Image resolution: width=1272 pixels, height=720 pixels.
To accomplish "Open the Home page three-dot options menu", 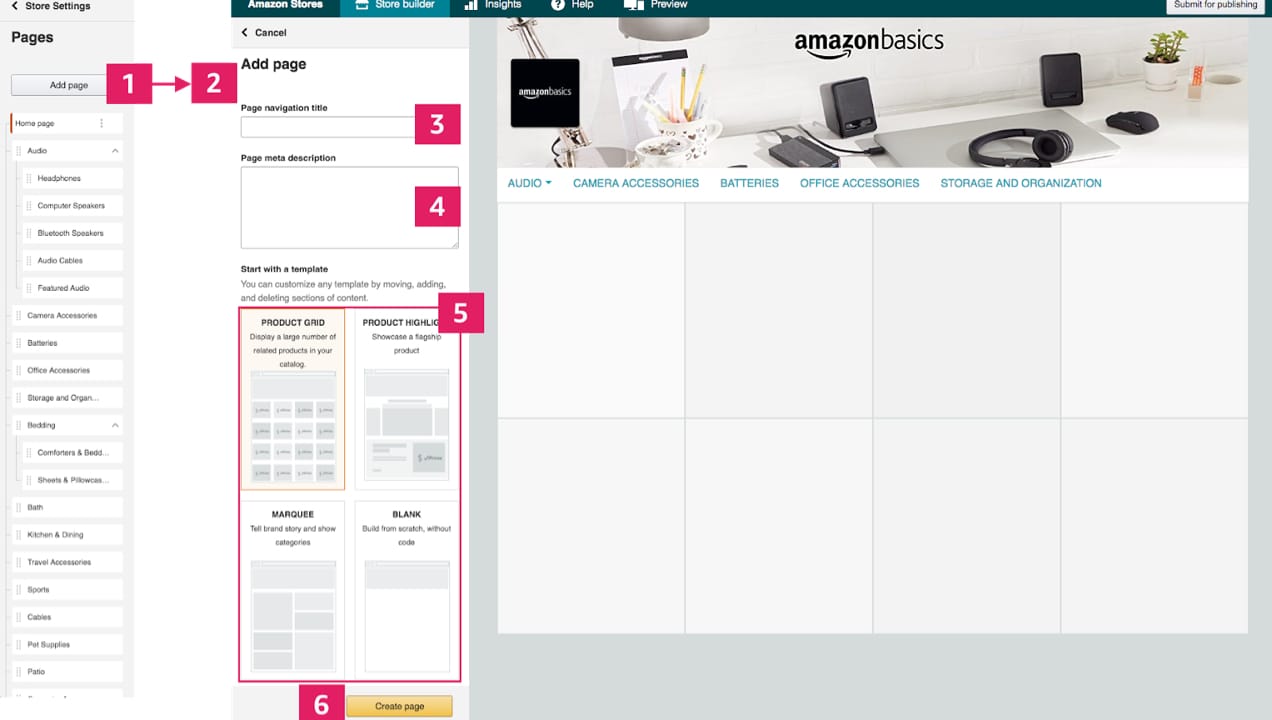I will coord(101,123).
